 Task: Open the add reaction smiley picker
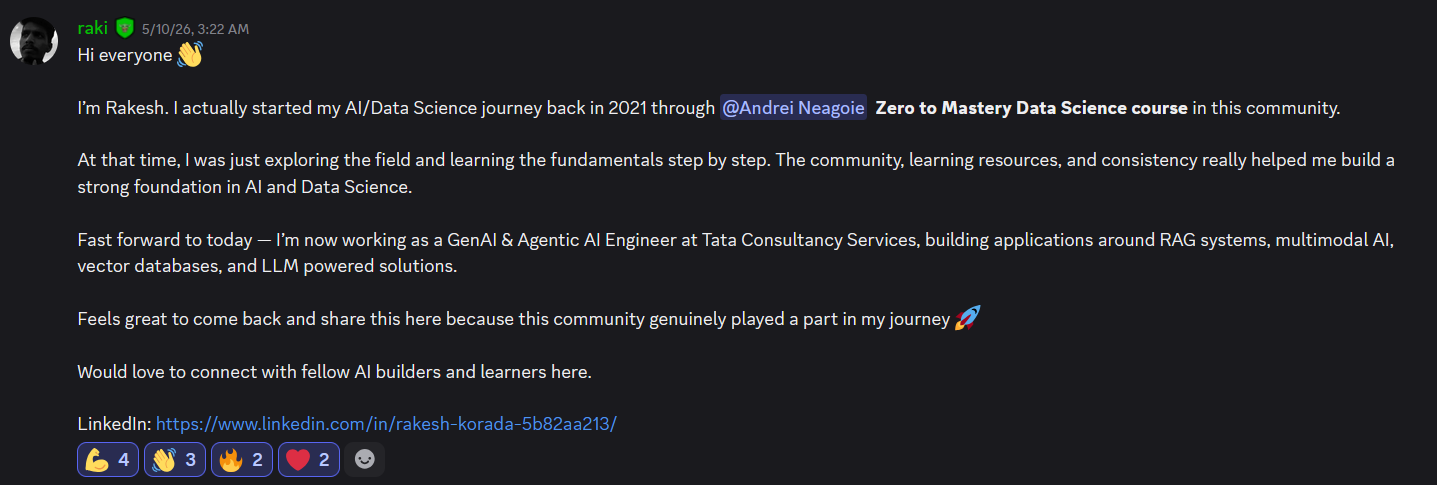(x=365, y=460)
